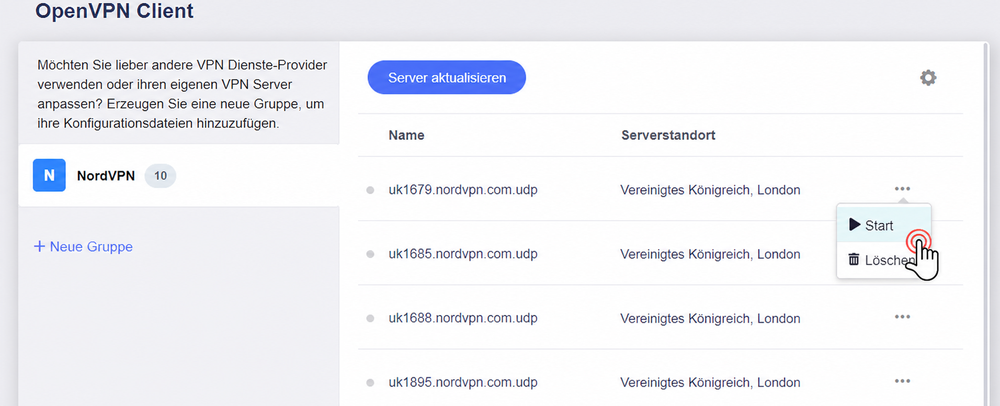
Task: Select server uk1688.nordvpn.com.udp
Action: click(463, 318)
